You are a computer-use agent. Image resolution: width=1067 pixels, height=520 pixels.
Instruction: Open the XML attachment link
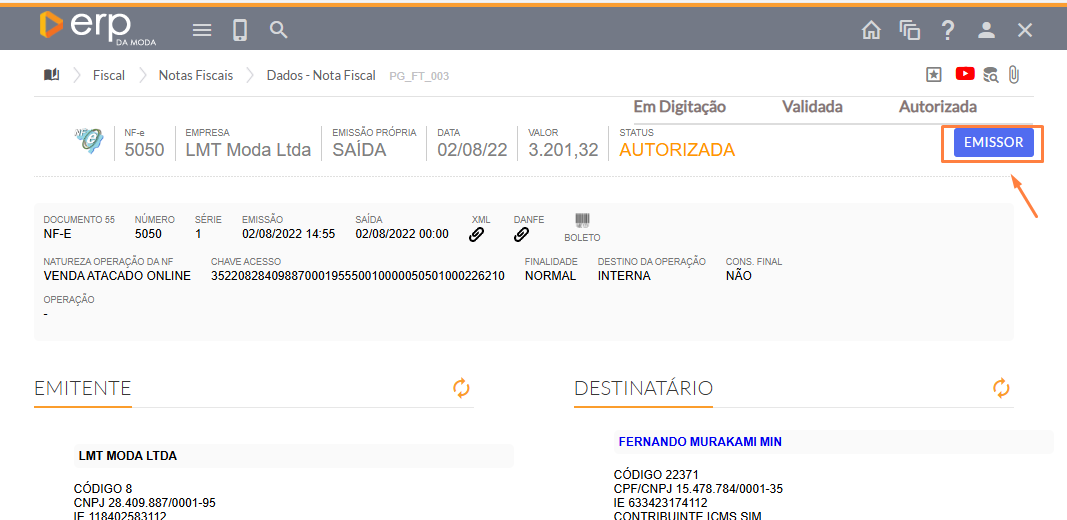tap(477, 235)
